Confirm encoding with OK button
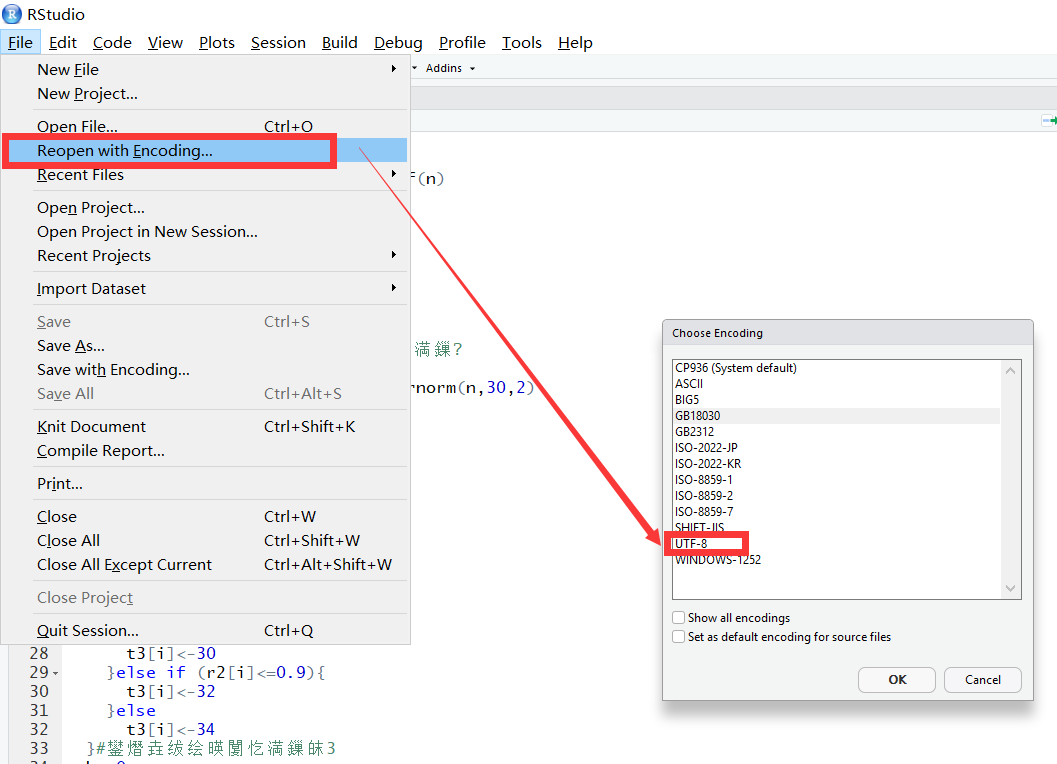The height and width of the screenshot is (764, 1057). point(897,680)
